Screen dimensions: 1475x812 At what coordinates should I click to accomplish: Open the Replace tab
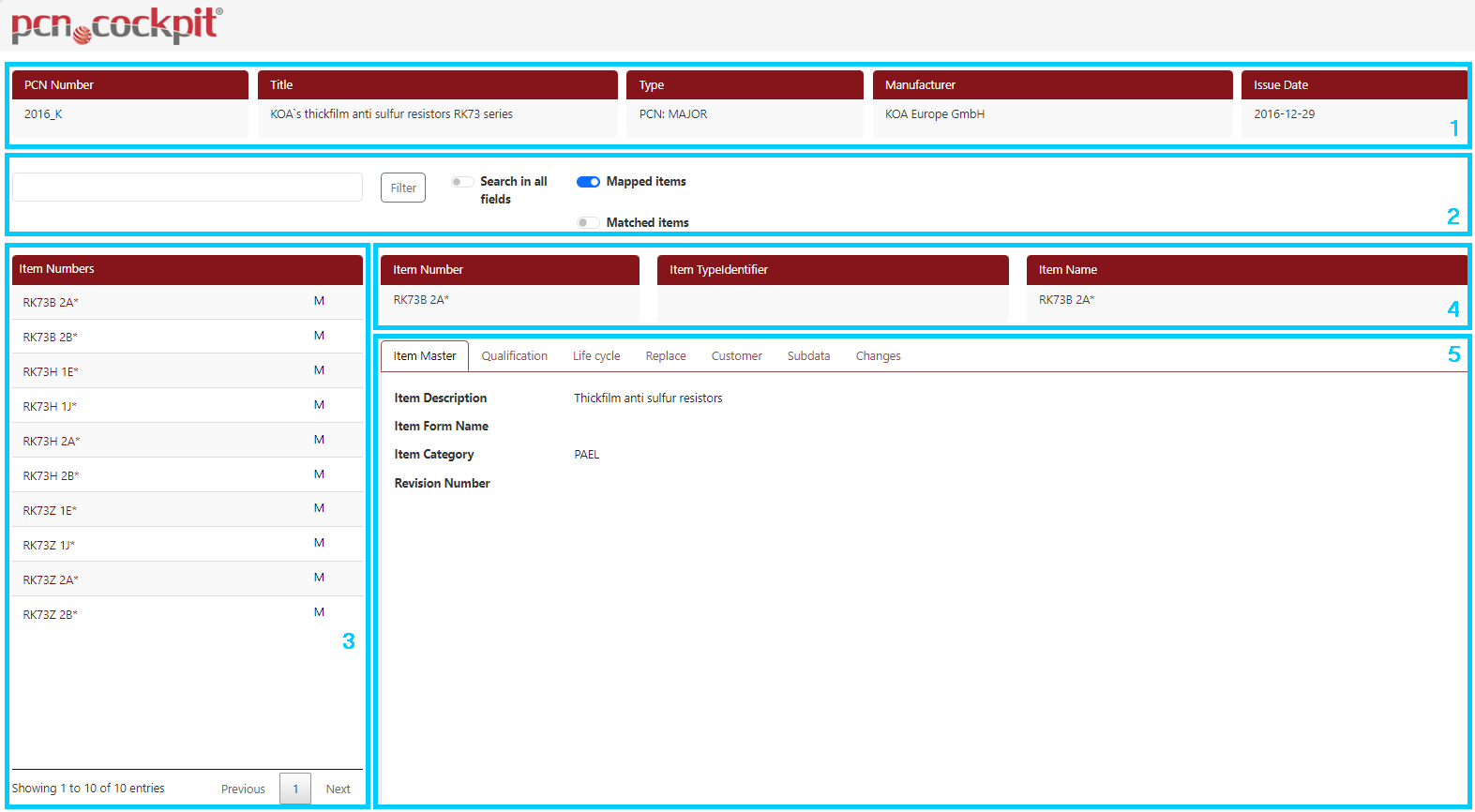[666, 356]
